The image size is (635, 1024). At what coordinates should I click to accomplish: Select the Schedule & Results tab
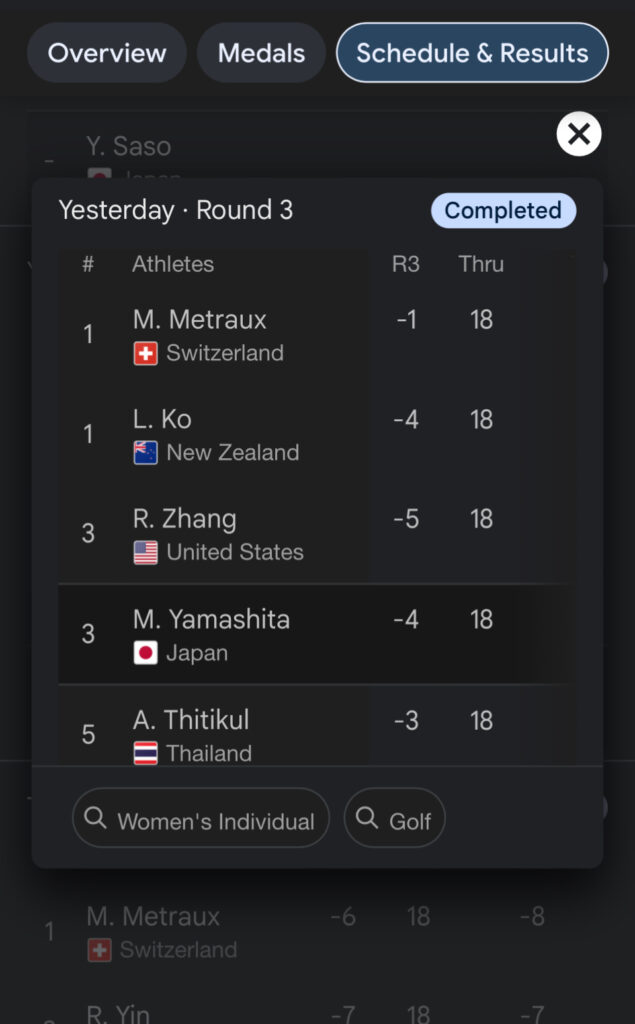472,53
